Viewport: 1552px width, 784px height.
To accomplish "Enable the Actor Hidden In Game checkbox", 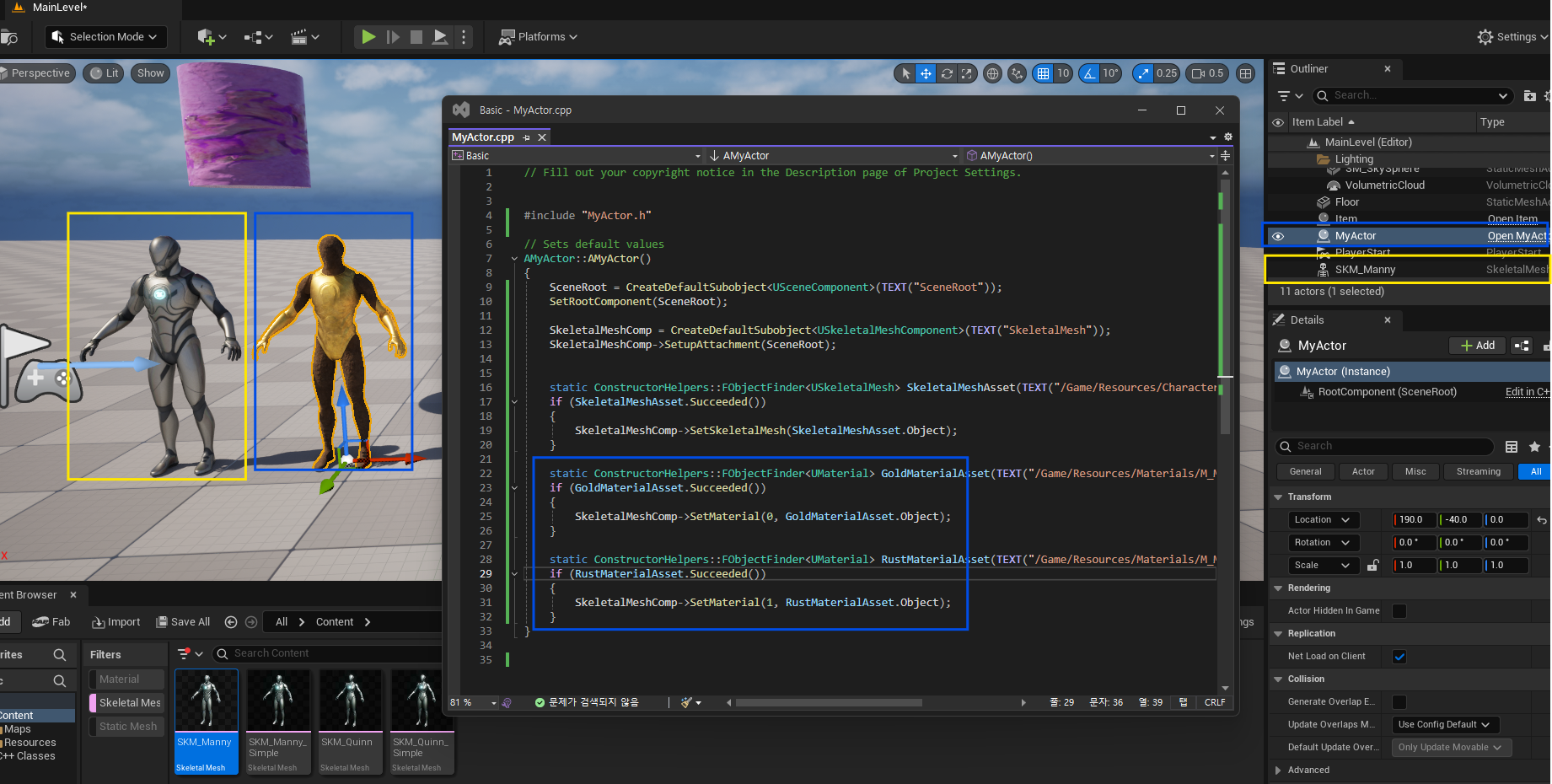I will point(1399,611).
